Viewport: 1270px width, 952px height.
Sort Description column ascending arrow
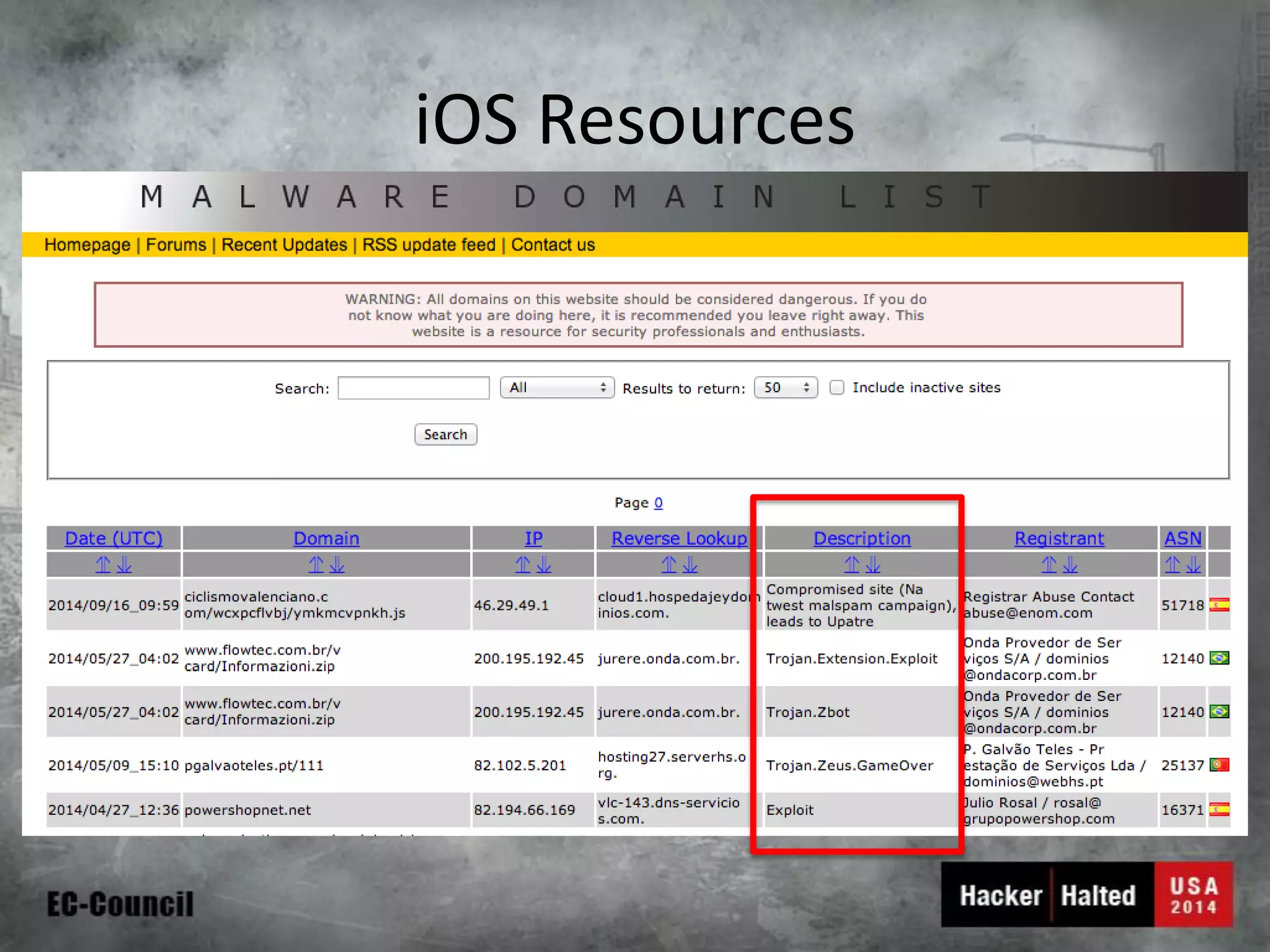pos(852,565)
